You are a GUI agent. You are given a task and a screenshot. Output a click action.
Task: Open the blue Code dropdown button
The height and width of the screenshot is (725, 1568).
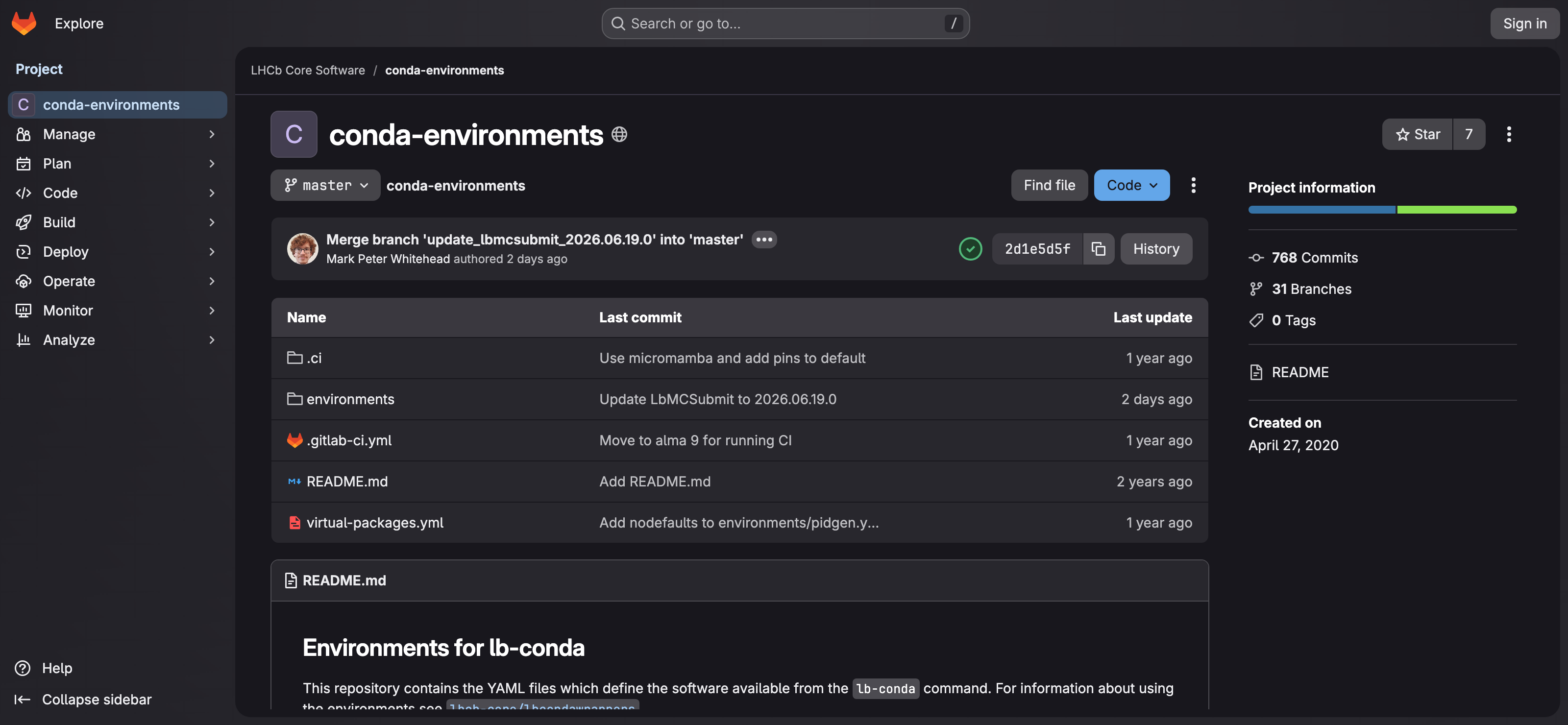click(x=1131, y=185)
